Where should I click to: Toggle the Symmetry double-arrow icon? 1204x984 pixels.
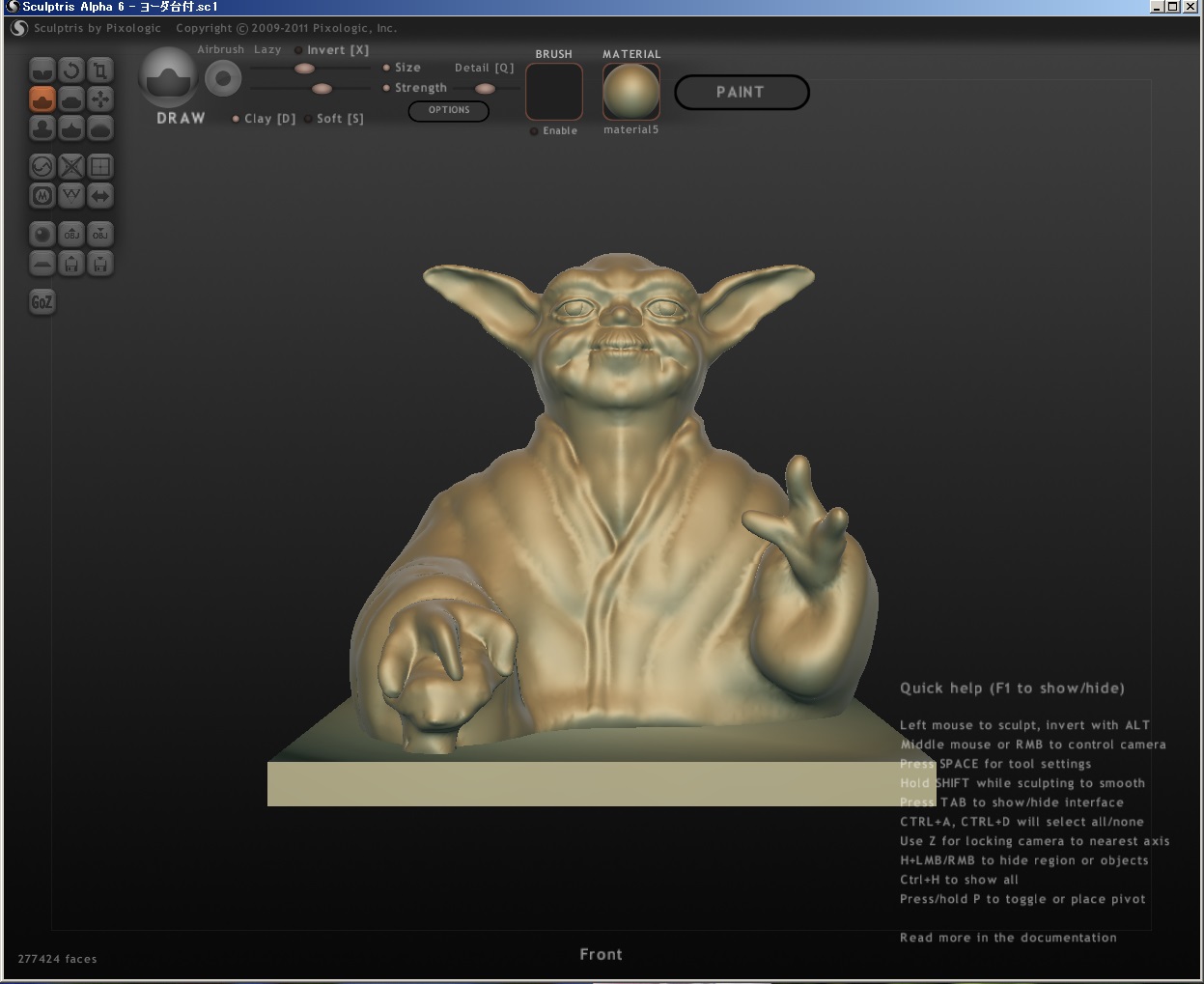point(100,196)
